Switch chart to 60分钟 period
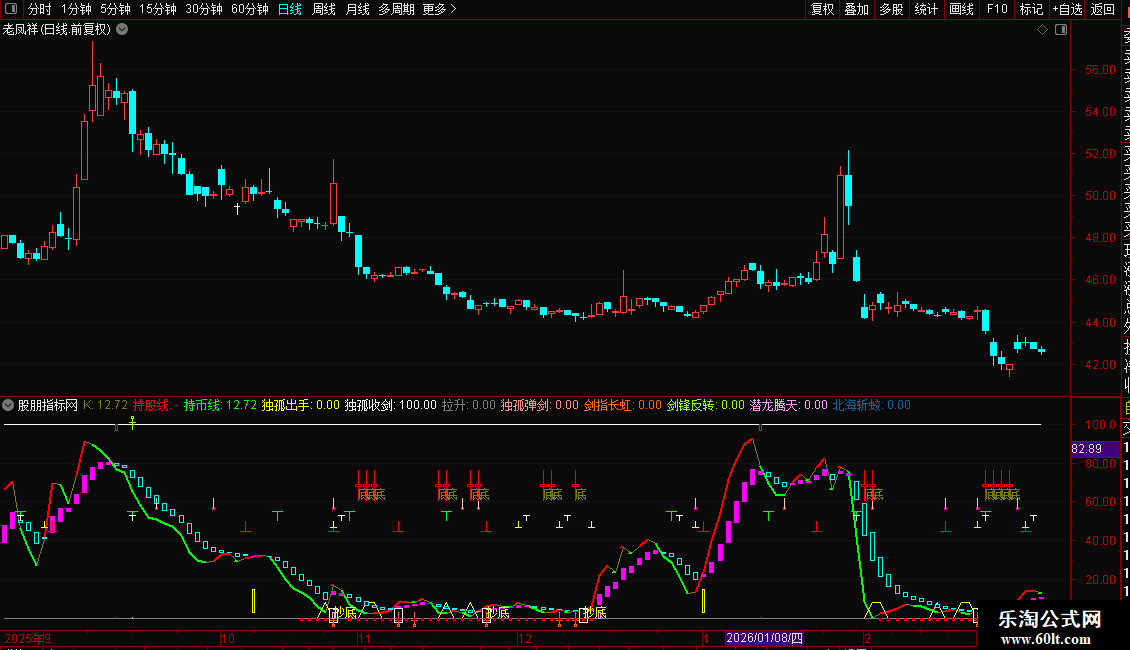The height and width of the screenshot is (650, 1130). coord(249,9)
